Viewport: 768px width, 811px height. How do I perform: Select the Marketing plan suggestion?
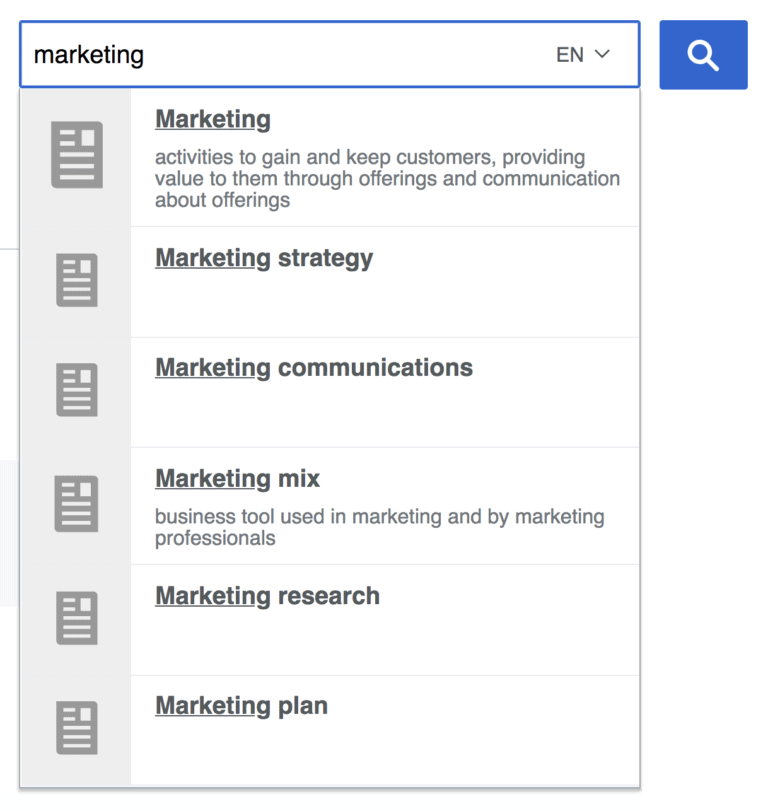pyautogui.click(x=241, y=705)
